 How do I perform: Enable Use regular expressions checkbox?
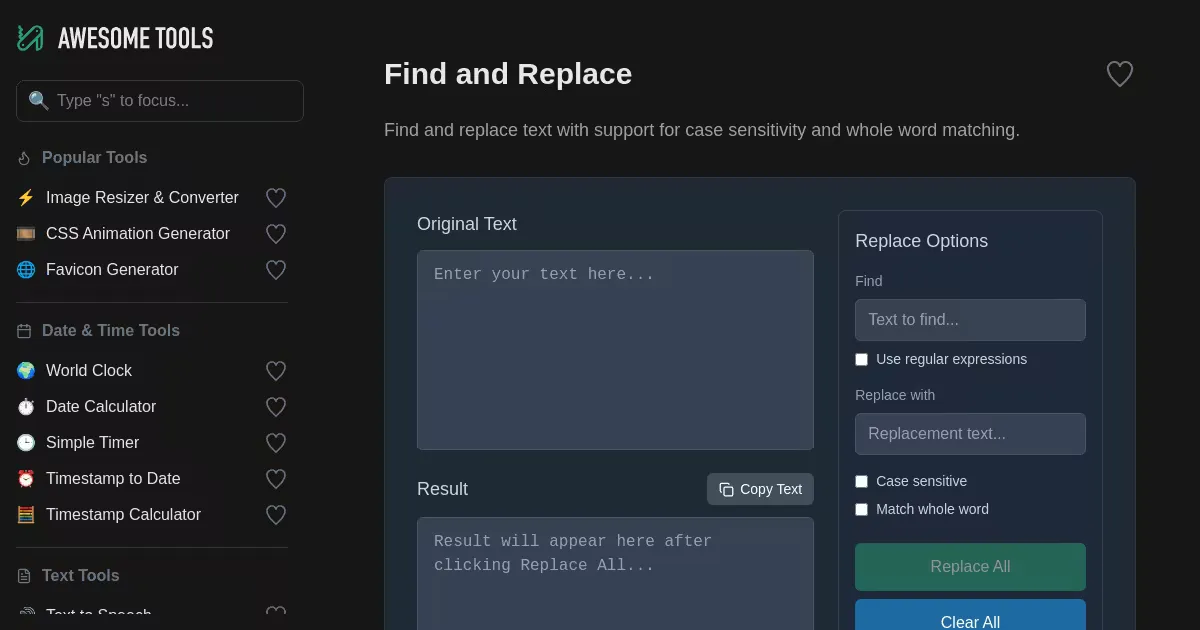pos(861,359)
